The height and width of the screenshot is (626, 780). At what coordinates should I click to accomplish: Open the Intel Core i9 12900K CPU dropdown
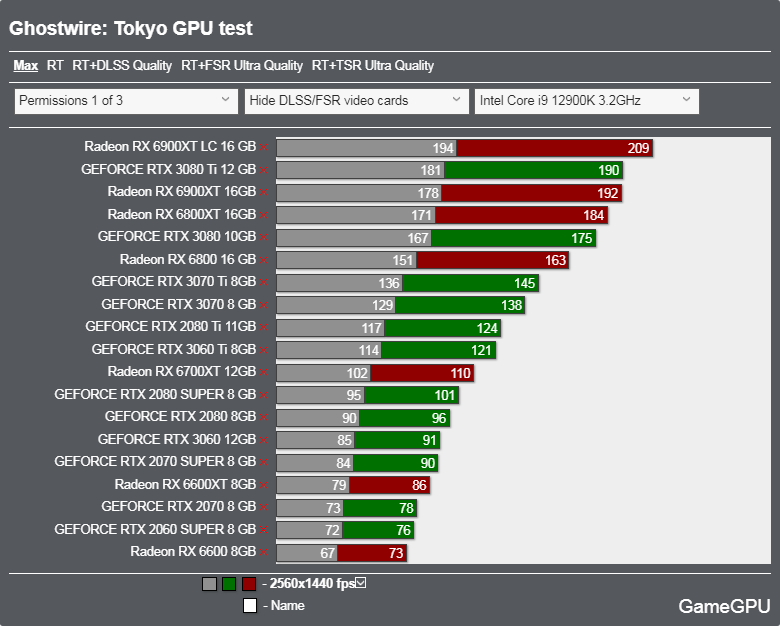[x=586, y=101]
